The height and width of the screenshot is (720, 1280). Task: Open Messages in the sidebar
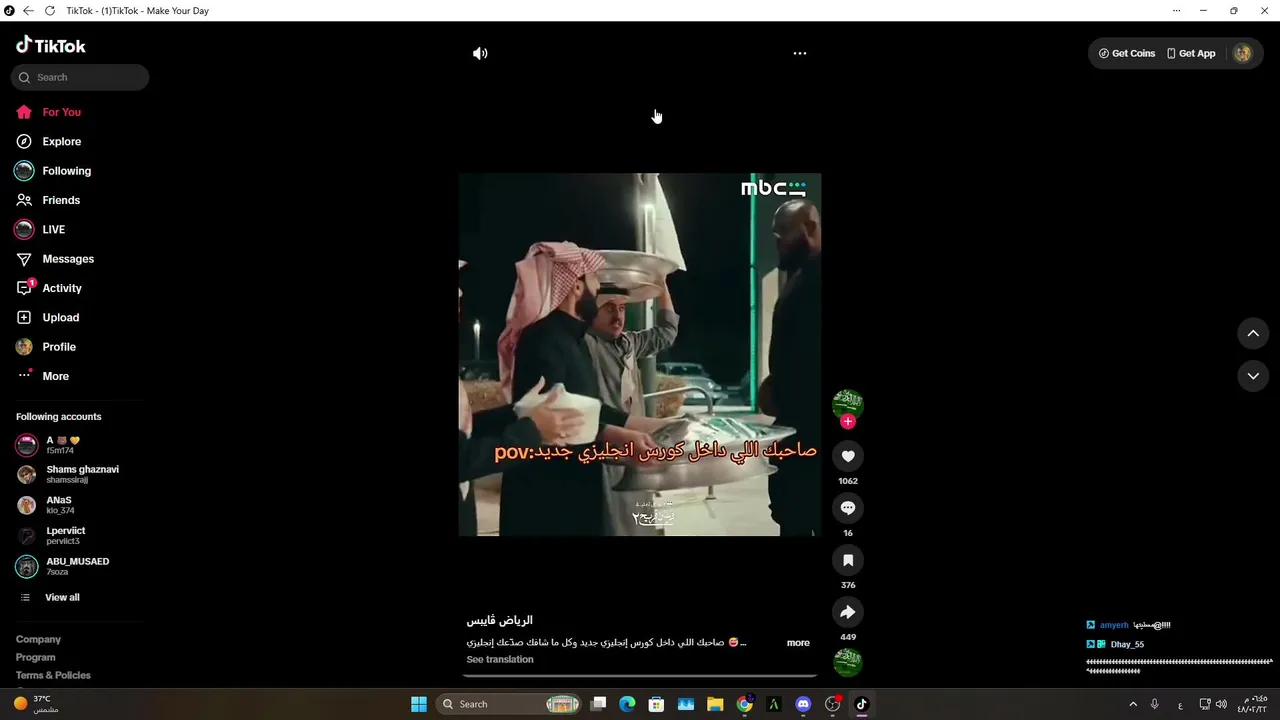pos(70,259)
